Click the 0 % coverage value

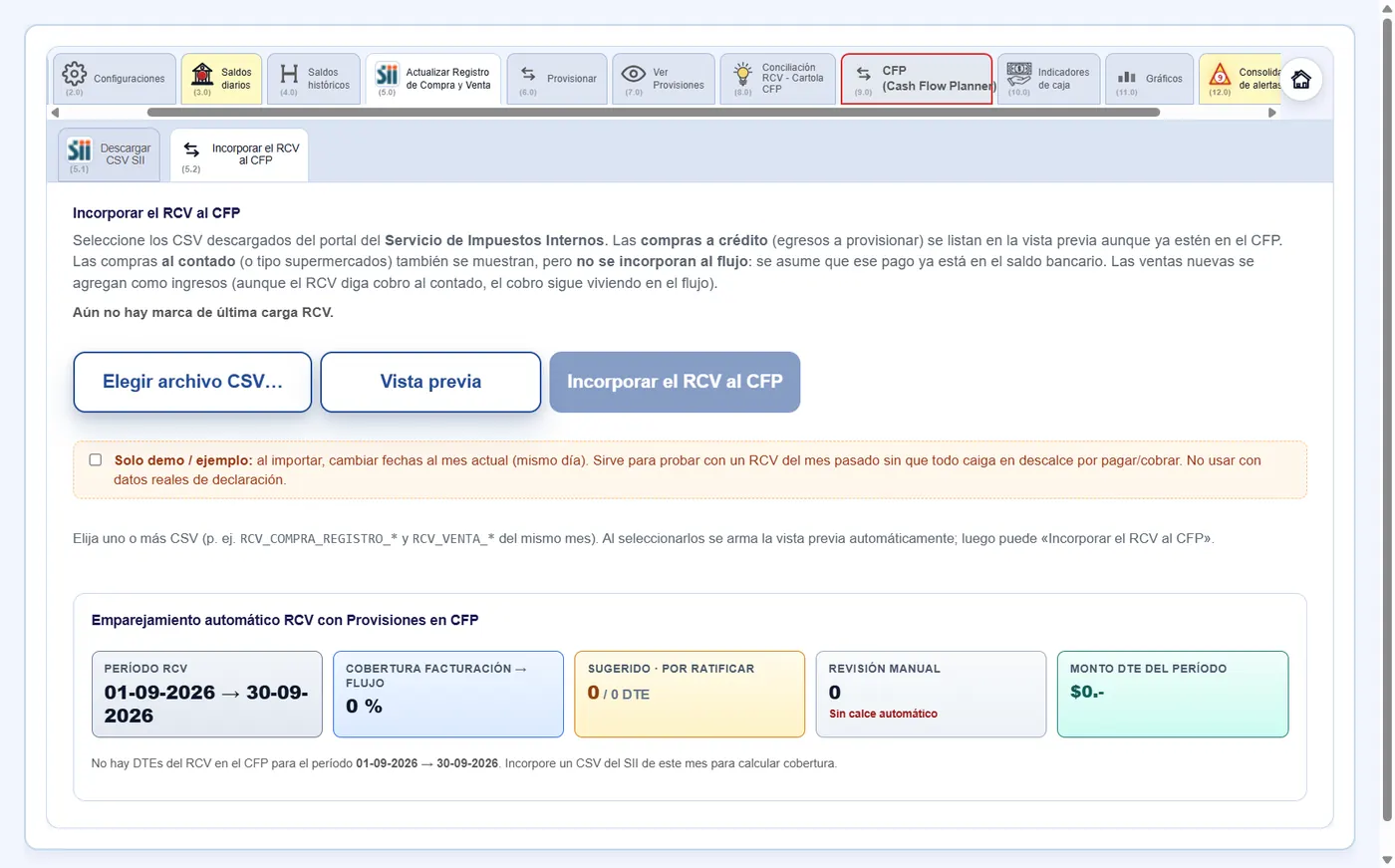pos(364,706)
